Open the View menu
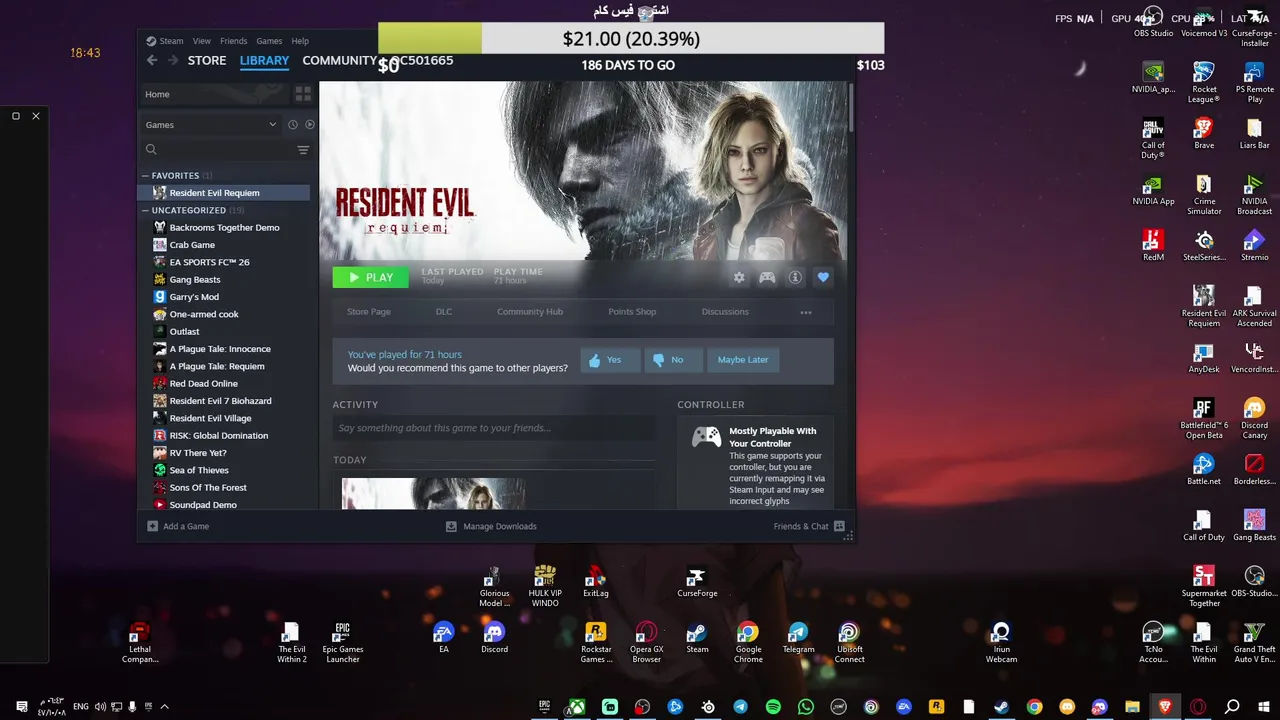This screenshot has width=1280, height=720. point(202,41)
